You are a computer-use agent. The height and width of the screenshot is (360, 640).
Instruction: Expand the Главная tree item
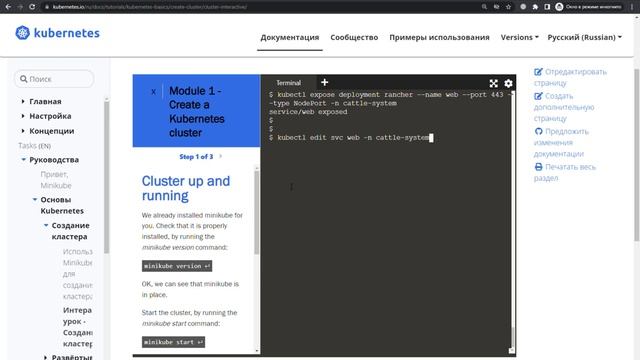click(23, 101)
